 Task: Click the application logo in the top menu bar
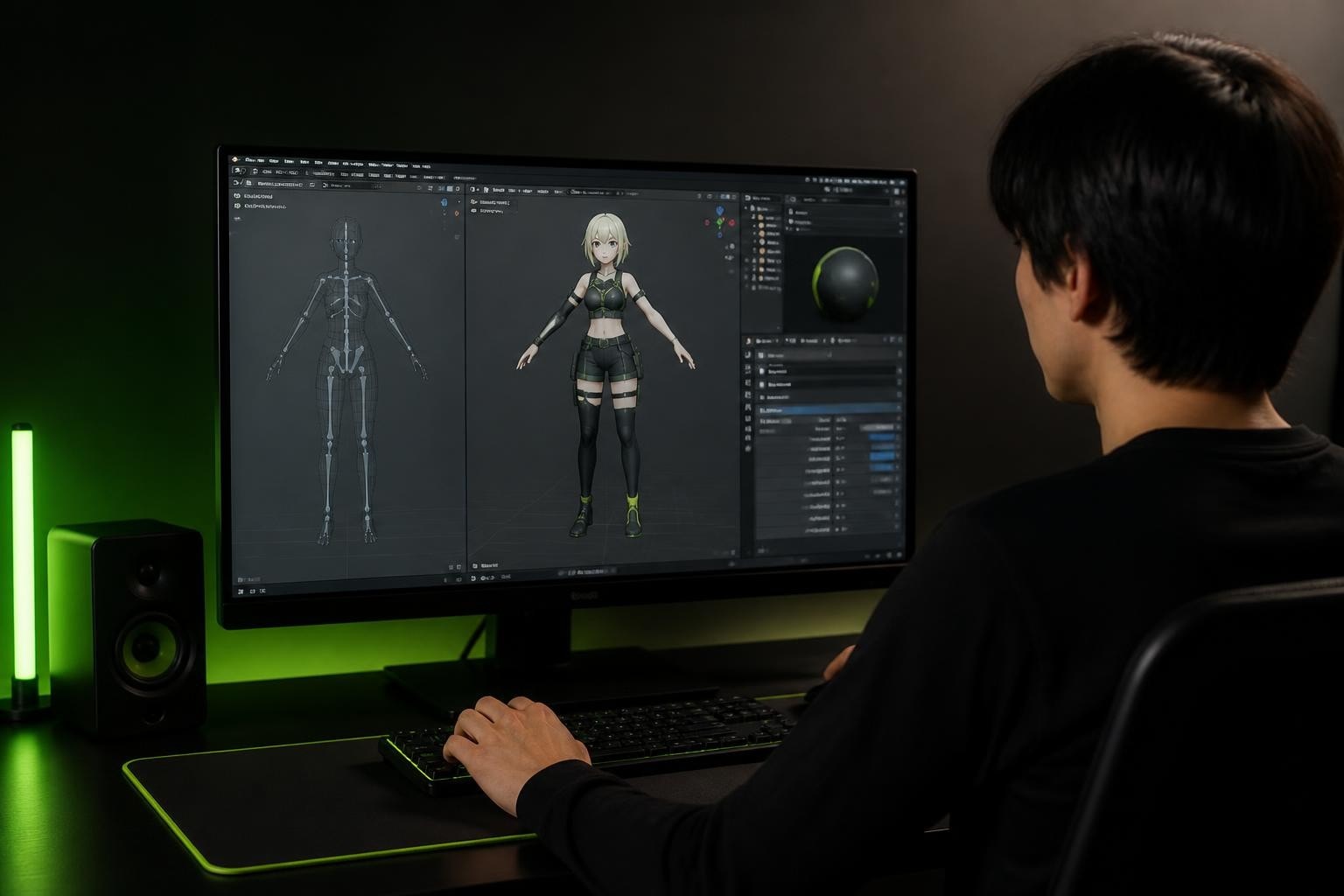235,160
